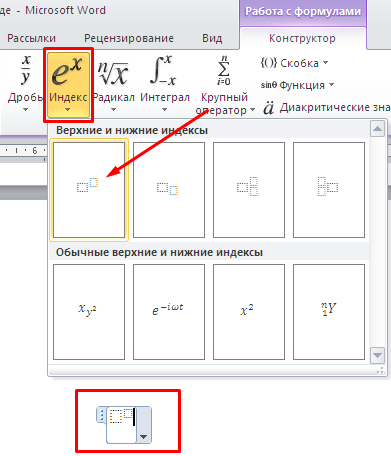Screen dimensions: 391x456
Task: Open Диакритические знаки accent menu
Action: pyautogui.click(x=327, y=108)
